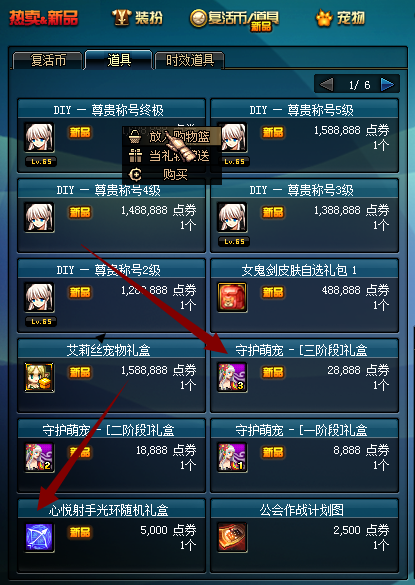Image resolution: width=415 pixels, height=585 pixels.
Task: Select the DIY 尊贵称号3级 character thumbnail
Action: [232, 217]
